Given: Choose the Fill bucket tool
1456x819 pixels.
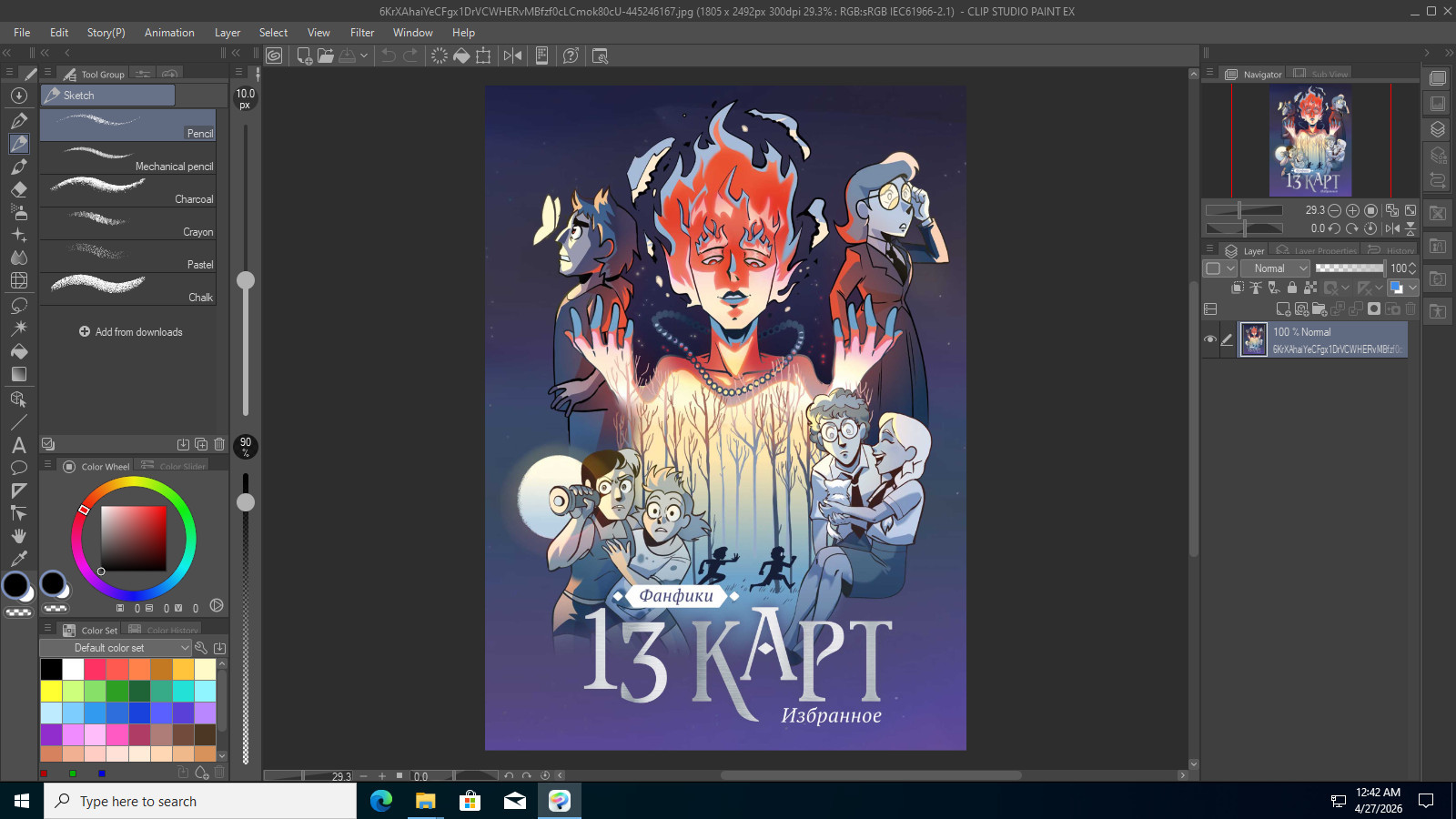Looking at the screenshot, I should pos(18,351).
